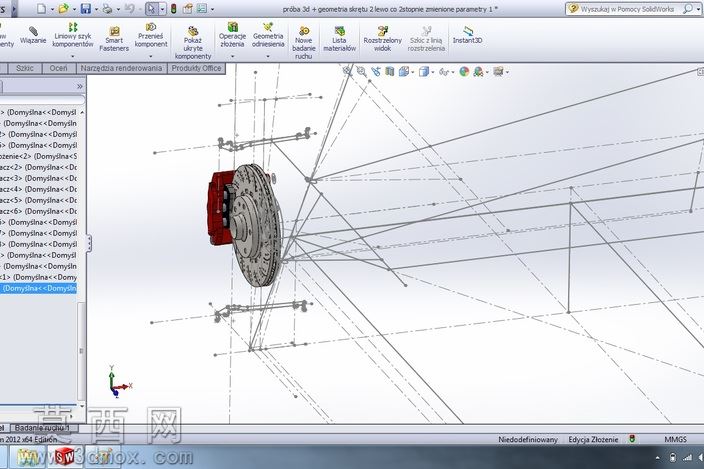Viewport: 704px width, 469px height.
Task: Open the Save options dropdown arrow
Action: [x=96, y=9]
